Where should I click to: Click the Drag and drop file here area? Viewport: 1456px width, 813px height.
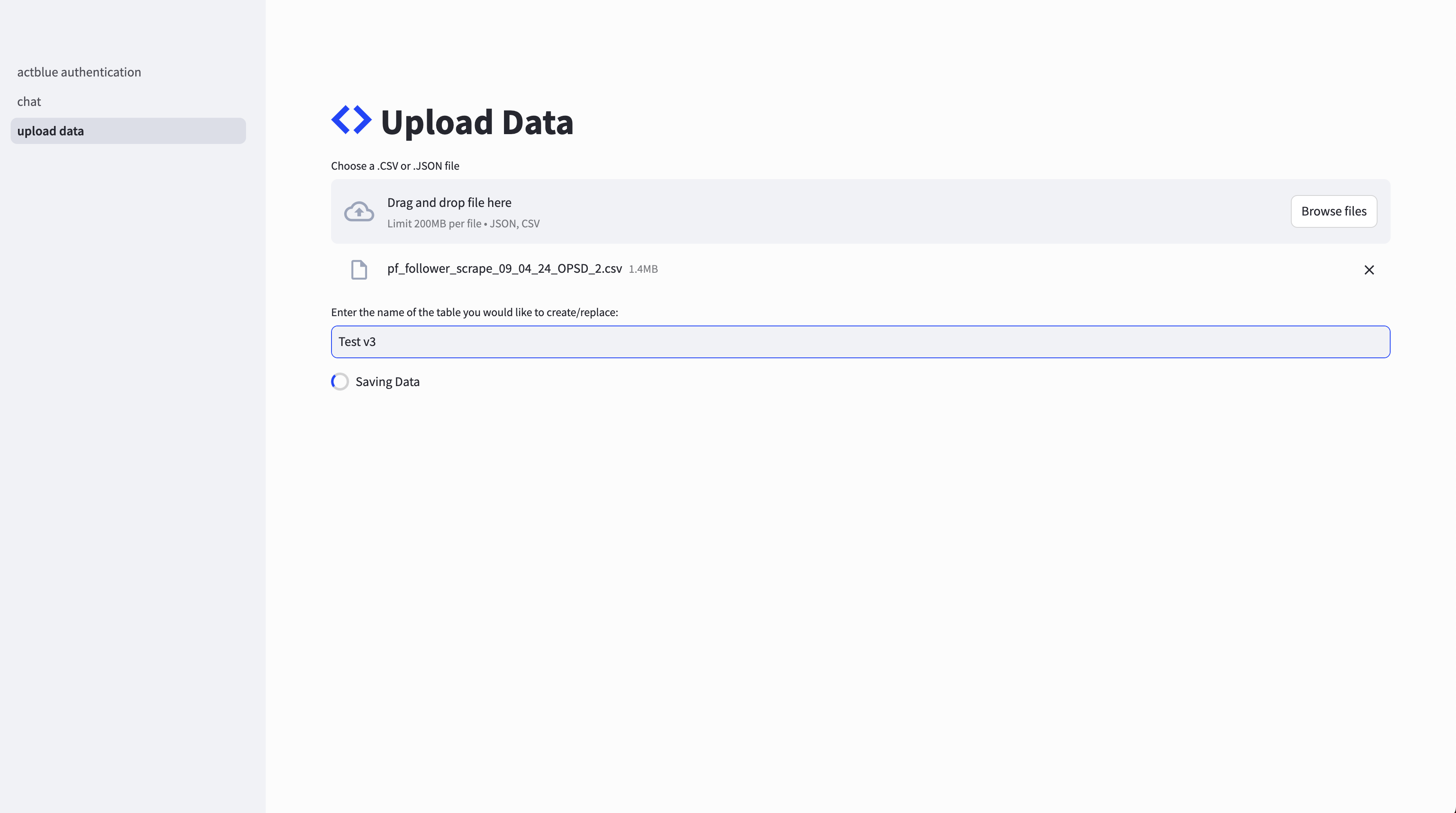point(860,211)
